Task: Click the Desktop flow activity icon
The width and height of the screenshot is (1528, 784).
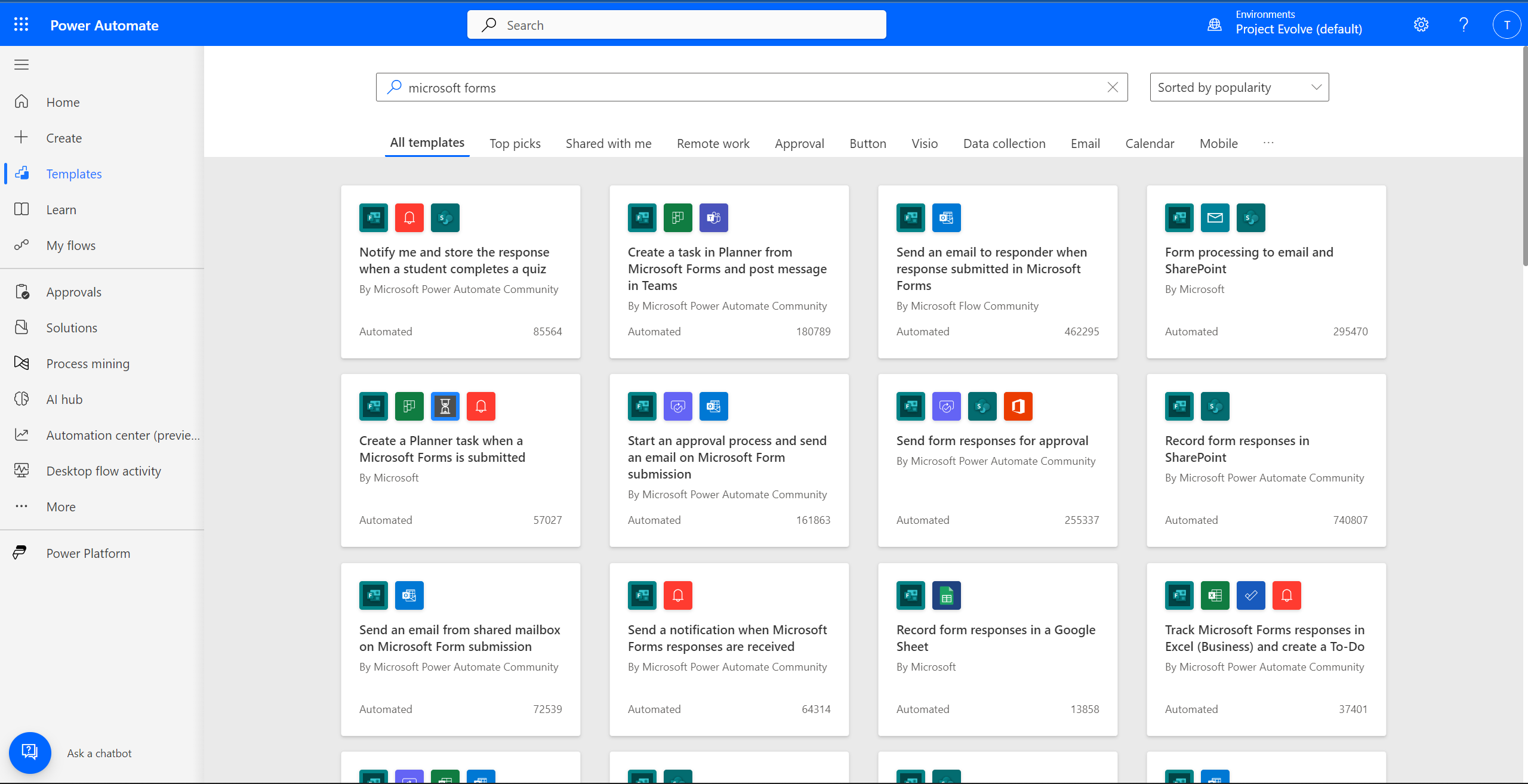Action: (23, 470)
